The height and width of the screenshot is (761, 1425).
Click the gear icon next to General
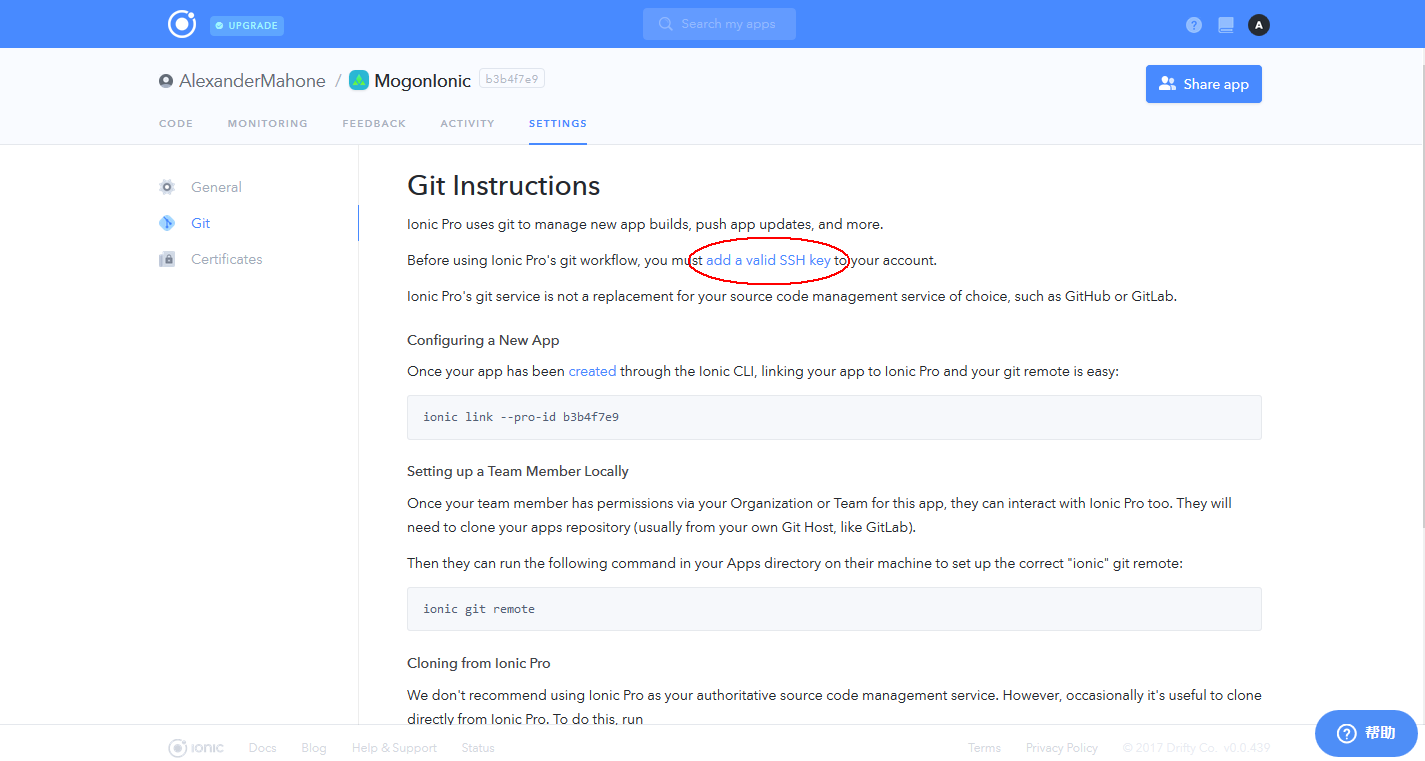click(166, 187)
